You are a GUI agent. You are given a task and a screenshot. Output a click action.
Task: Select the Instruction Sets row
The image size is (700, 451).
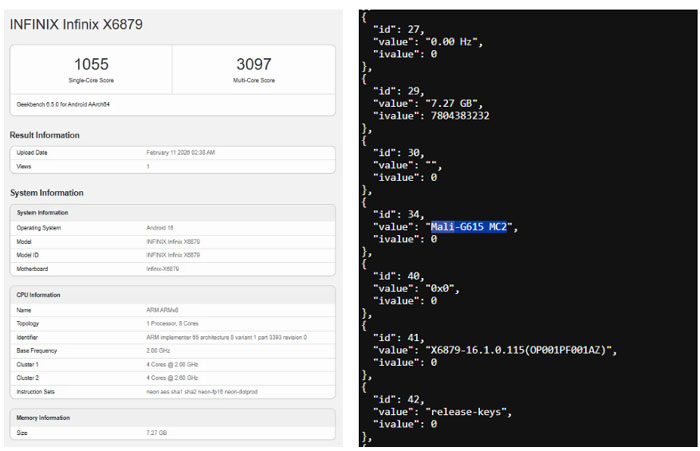pos(172,391)
